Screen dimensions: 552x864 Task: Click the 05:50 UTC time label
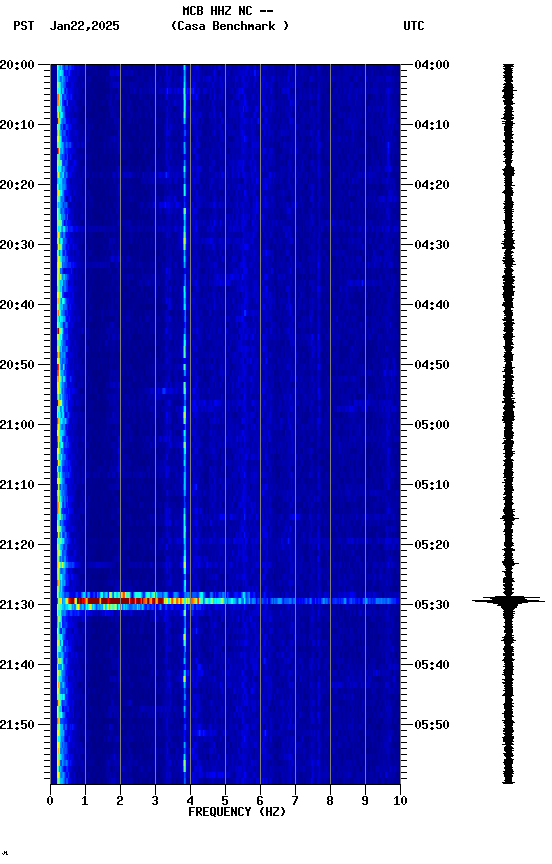pyautogui.click(x=432, y=725)
